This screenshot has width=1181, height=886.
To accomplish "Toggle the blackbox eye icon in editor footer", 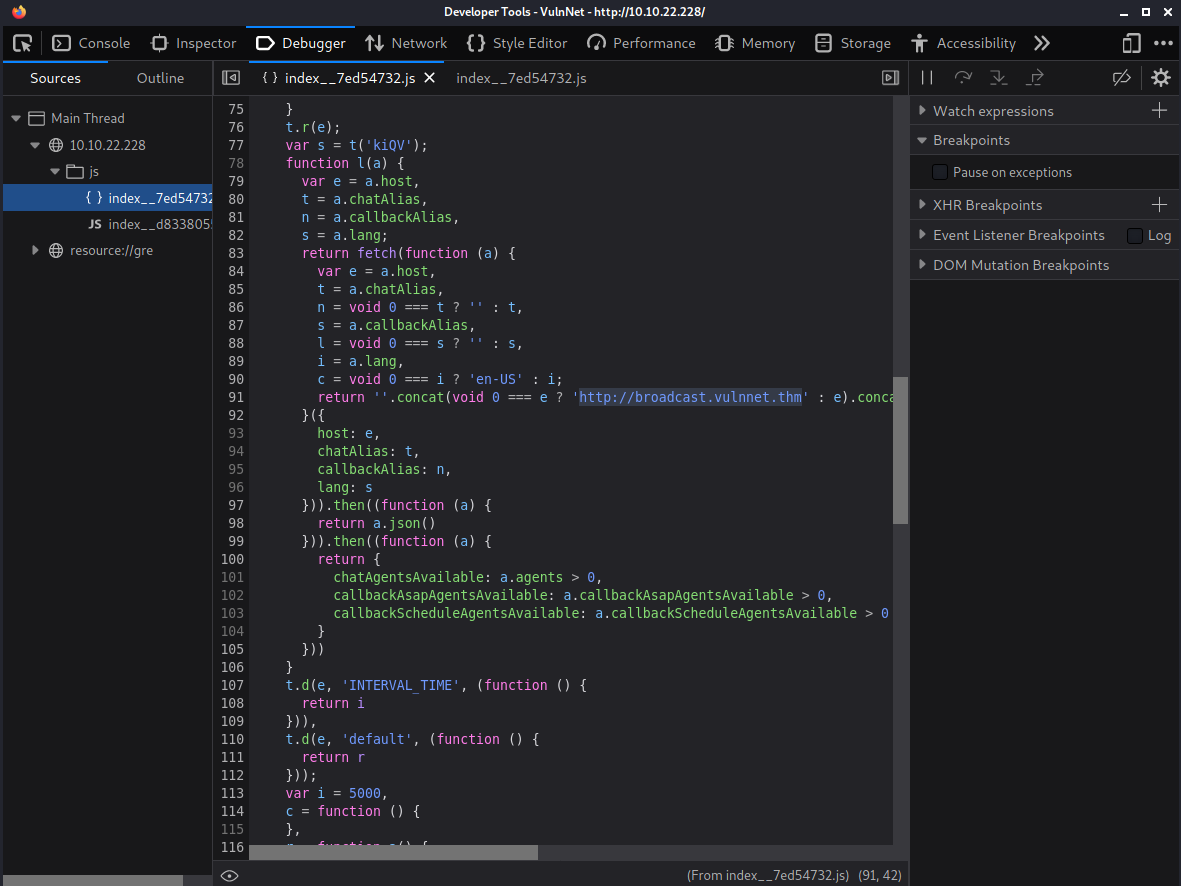I will (x=230, y=875).
